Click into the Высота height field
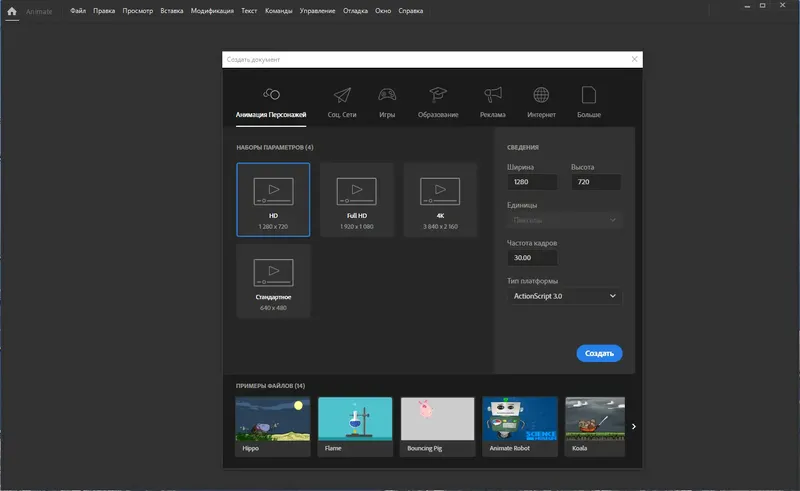This screenshot has width=800, height=491. coord(596,182)
